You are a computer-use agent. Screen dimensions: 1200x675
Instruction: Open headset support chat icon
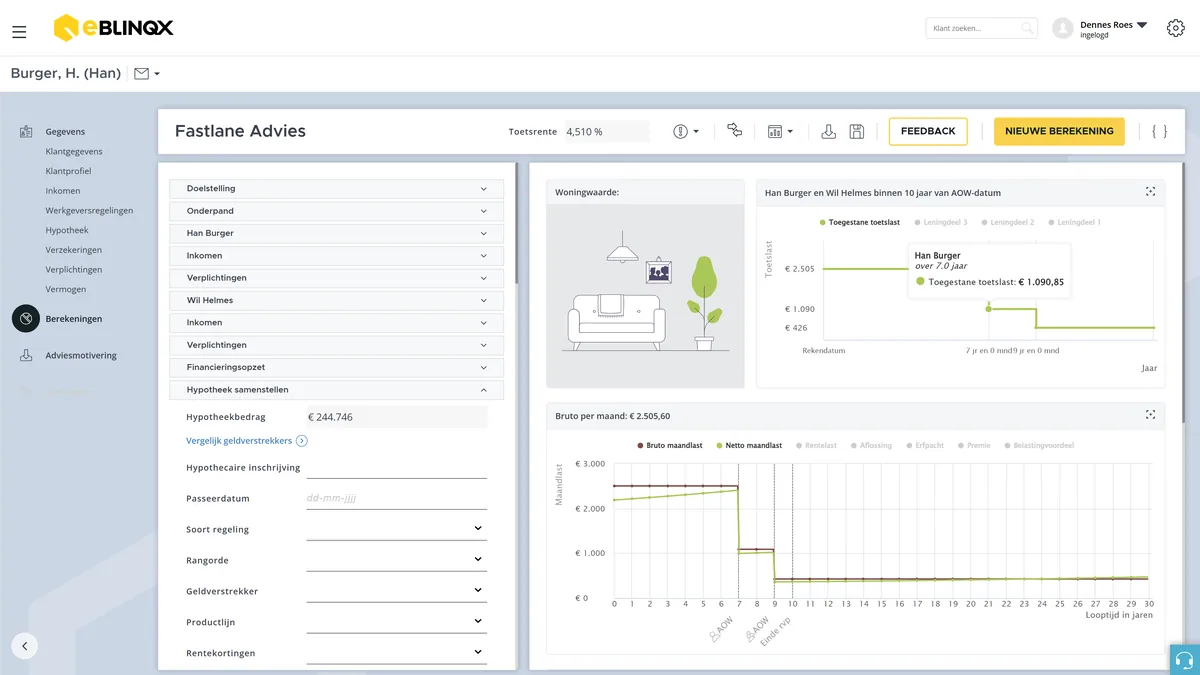[x=1184, y=660]
